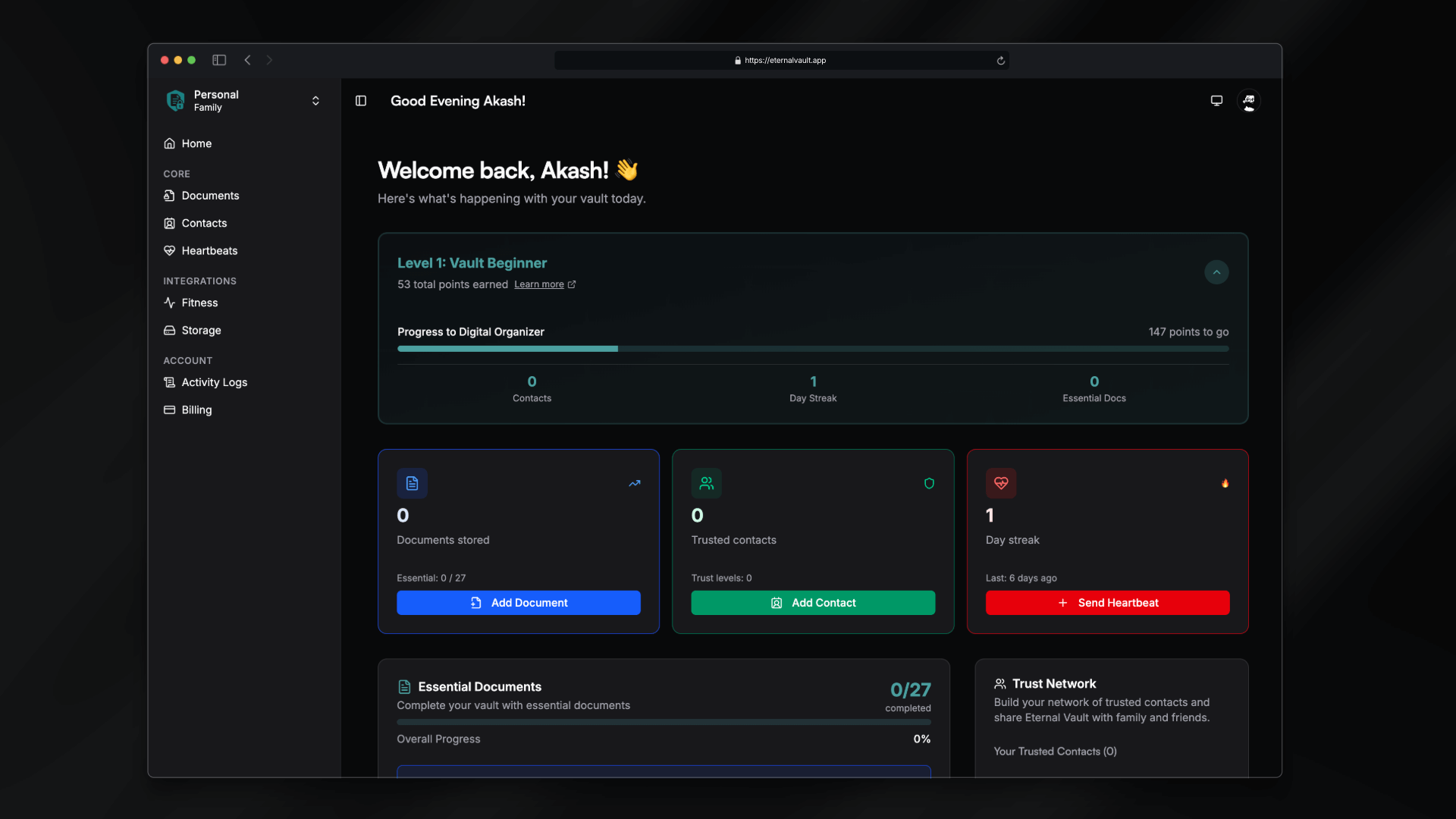This screenshot has width=1456, height=819.
Task: Click the flame icon on Day streak card
Action: coord(1225,483)
